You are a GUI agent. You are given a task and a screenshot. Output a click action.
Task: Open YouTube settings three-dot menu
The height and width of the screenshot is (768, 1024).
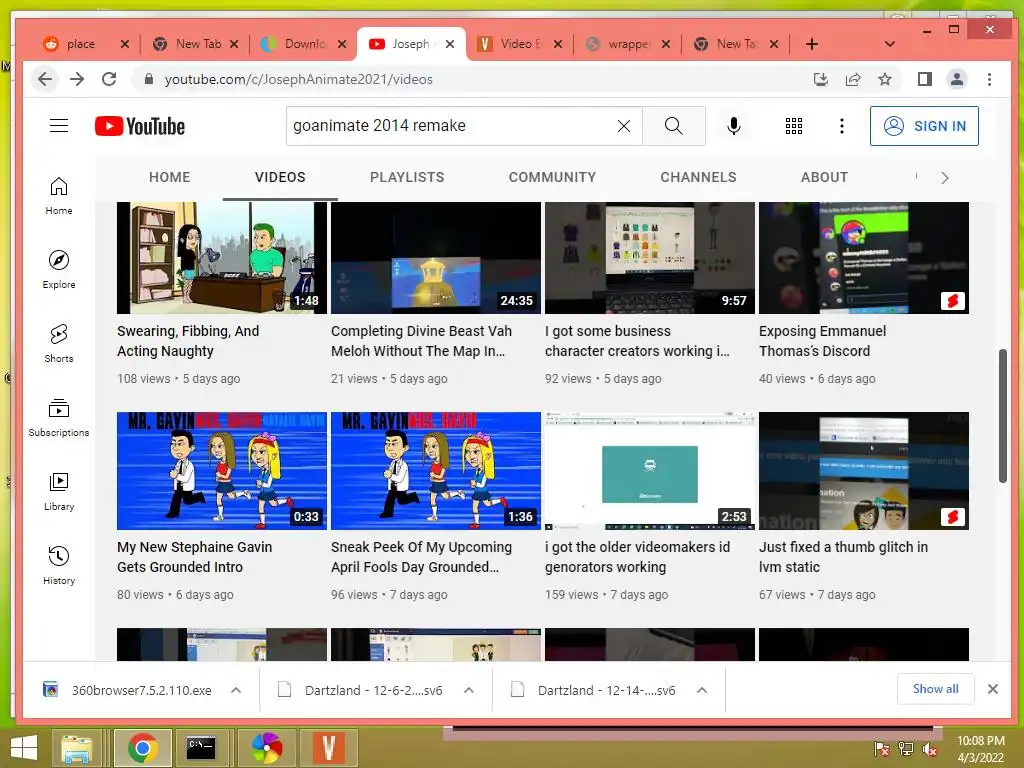coord(842,126)
